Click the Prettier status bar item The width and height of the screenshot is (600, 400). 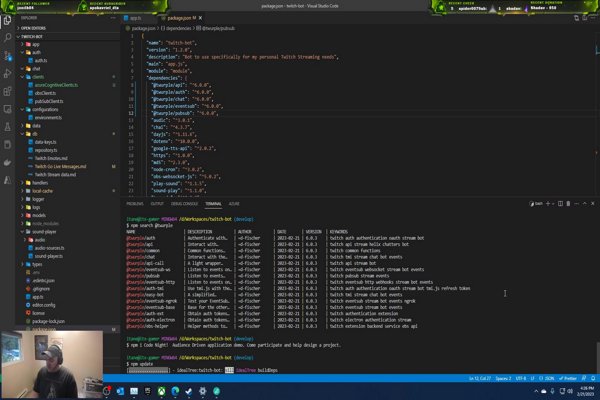(x=568, y=378)
